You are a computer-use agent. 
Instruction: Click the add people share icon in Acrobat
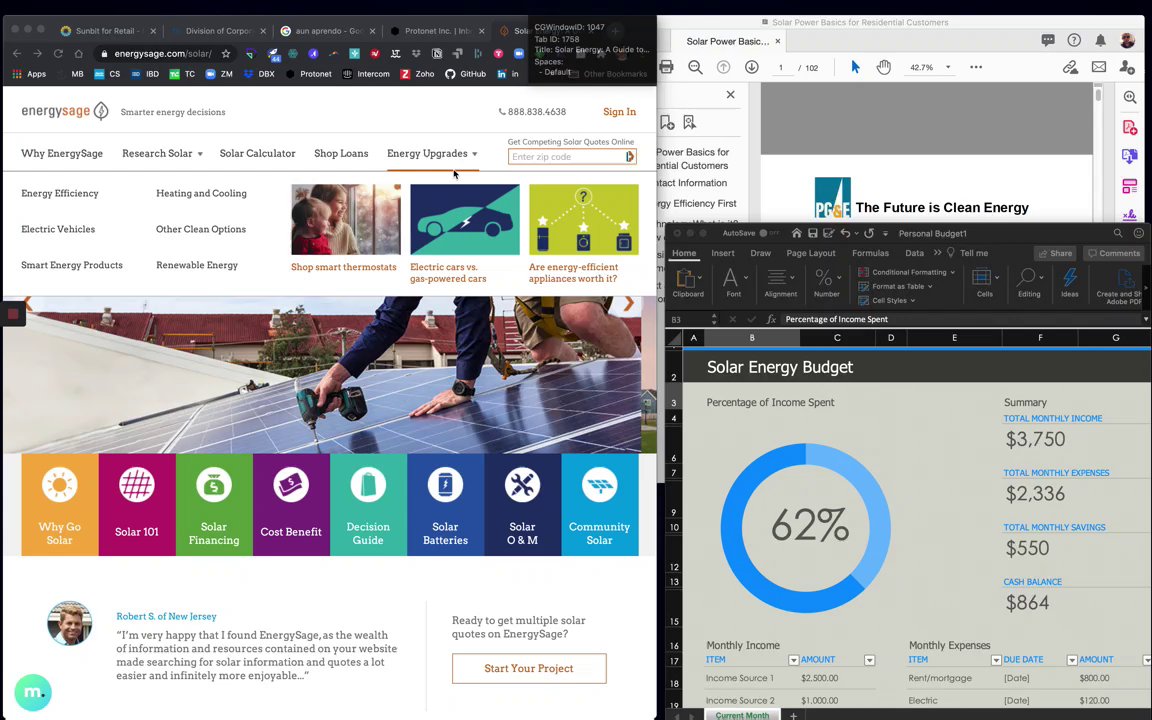(1127, 67)
